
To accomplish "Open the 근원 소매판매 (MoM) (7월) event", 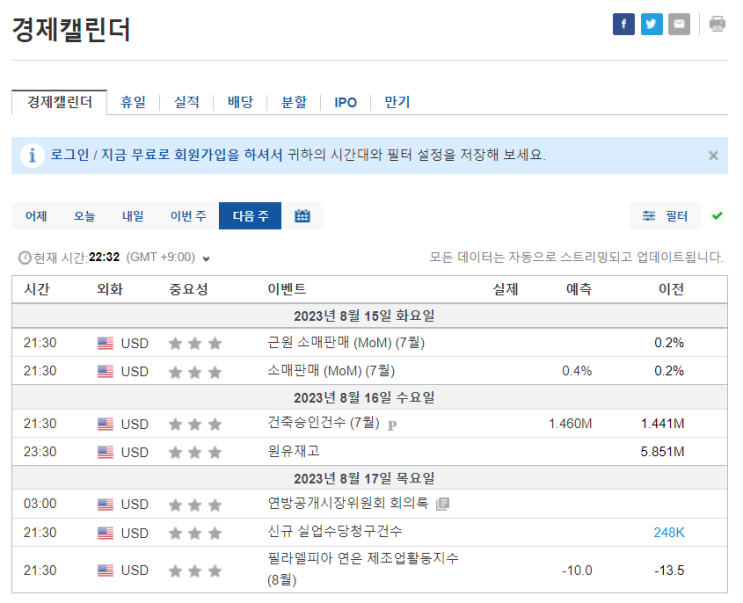I will pos(346,342).
